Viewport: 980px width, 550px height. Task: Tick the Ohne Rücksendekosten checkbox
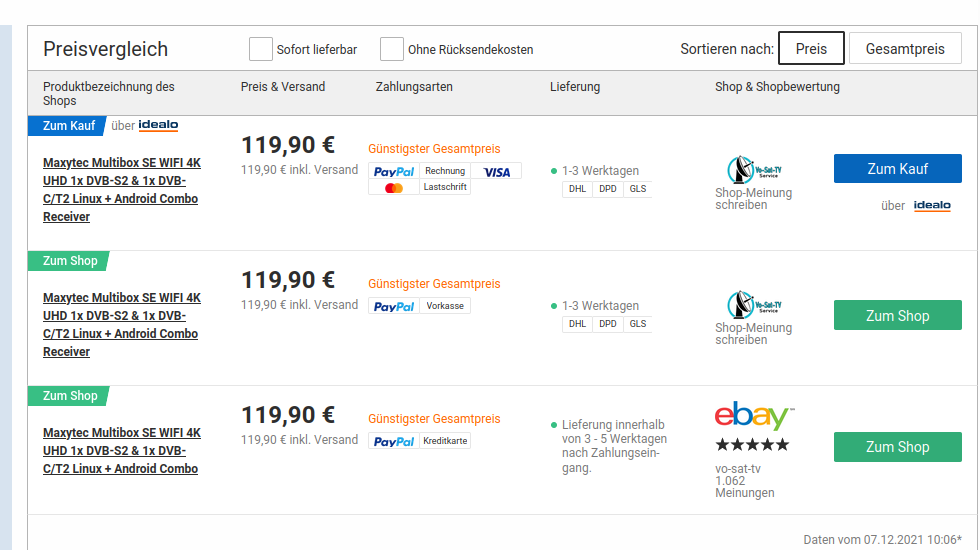click(392, 49)
